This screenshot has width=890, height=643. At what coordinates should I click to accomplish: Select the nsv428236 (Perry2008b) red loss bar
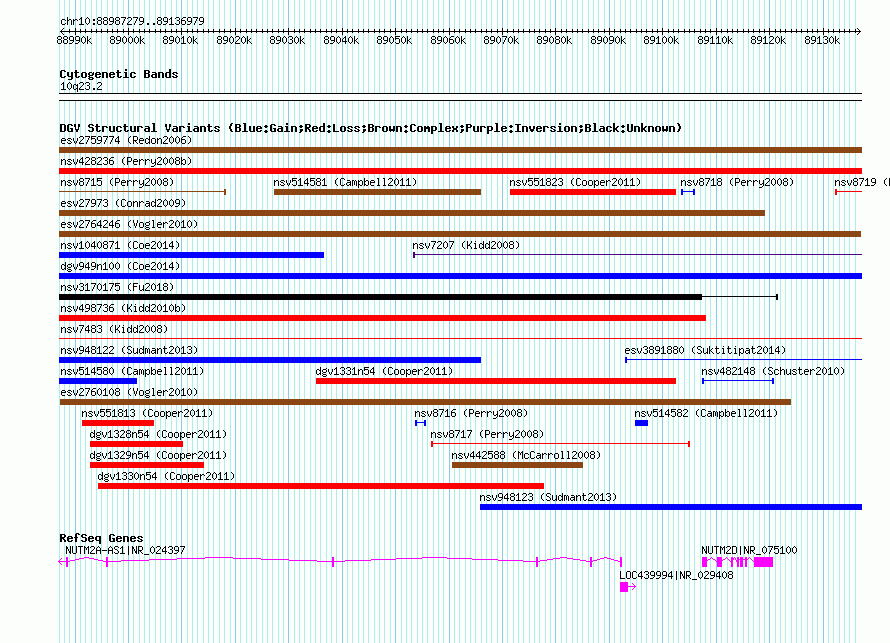pos(460,171)
